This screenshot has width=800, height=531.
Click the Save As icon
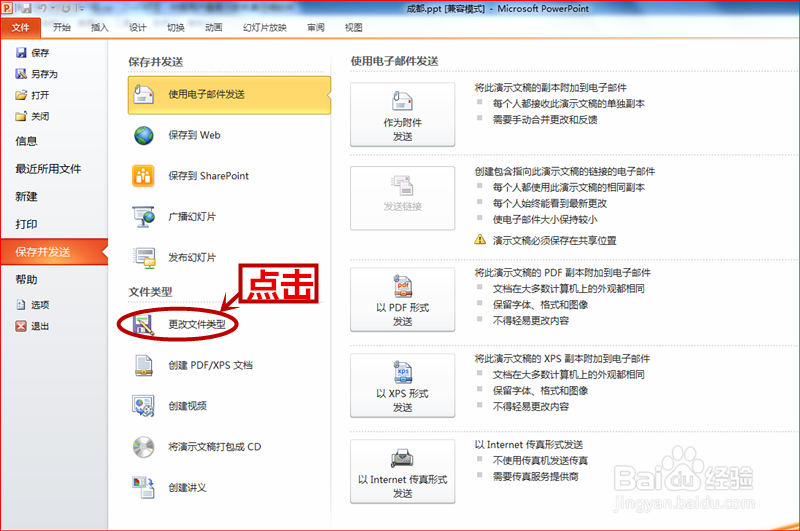21,74
